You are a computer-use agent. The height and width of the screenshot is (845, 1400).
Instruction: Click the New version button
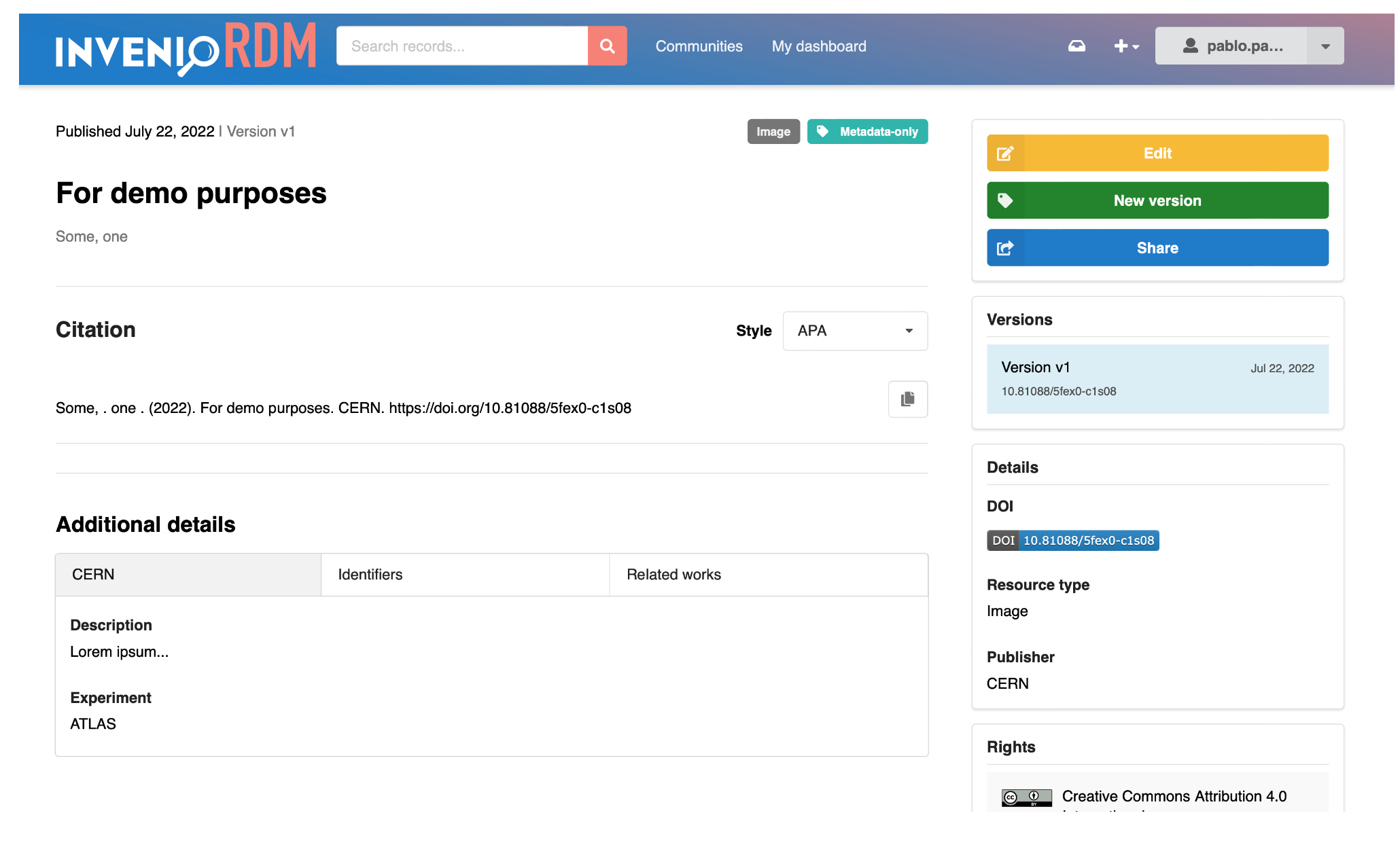coord(1157,200)
